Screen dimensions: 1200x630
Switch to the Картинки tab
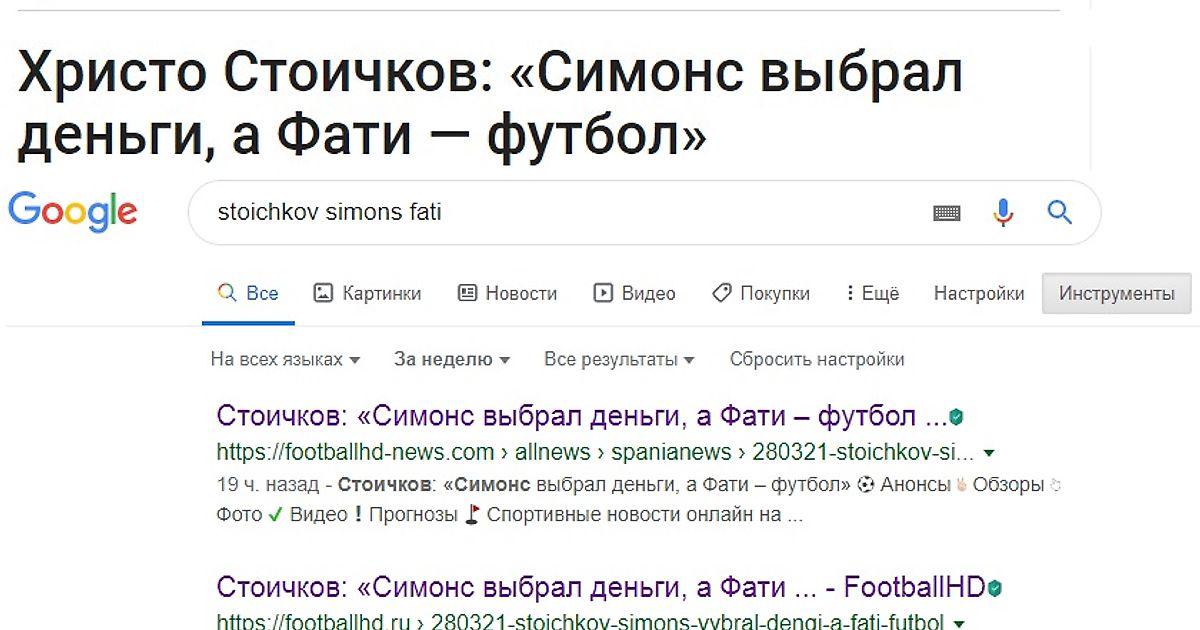click(367, 293)
